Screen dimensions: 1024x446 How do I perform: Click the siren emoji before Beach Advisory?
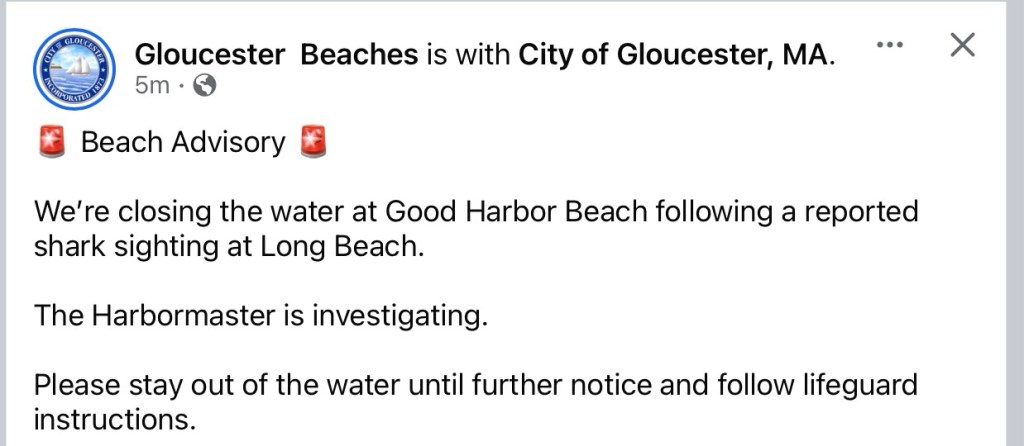[x=52, y=143]
